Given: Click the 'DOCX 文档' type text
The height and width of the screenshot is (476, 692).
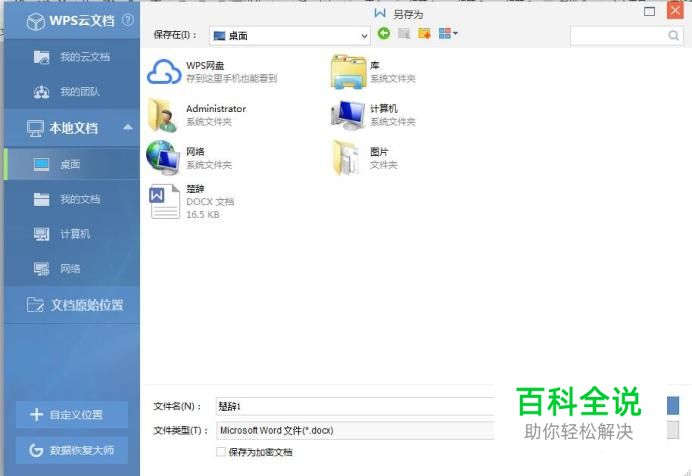Looking at the screenshot, I should pyautogui.click(x=210, y=202).
